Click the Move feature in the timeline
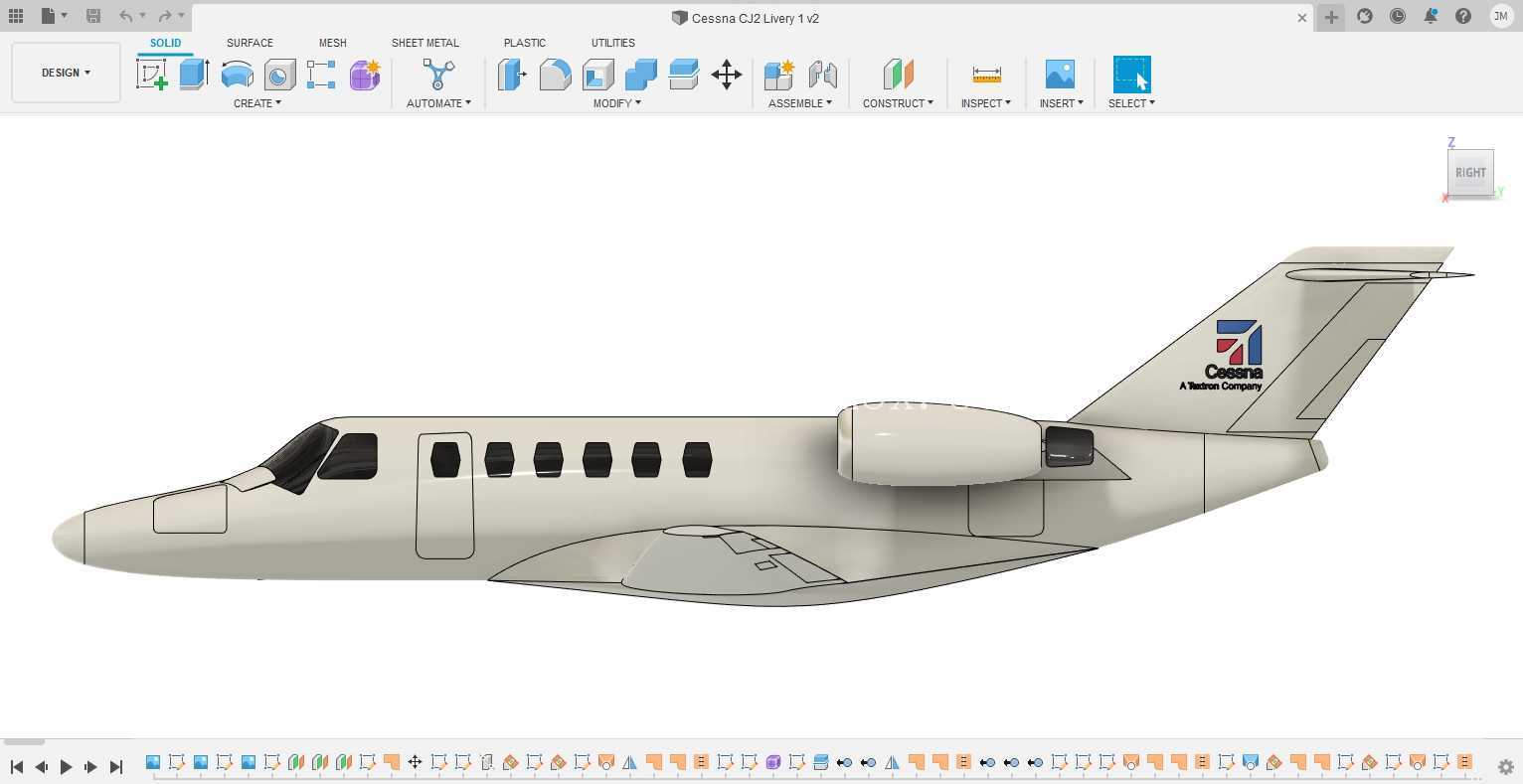This screenshot has width=1523, height=784. click(x=415, y=762)
